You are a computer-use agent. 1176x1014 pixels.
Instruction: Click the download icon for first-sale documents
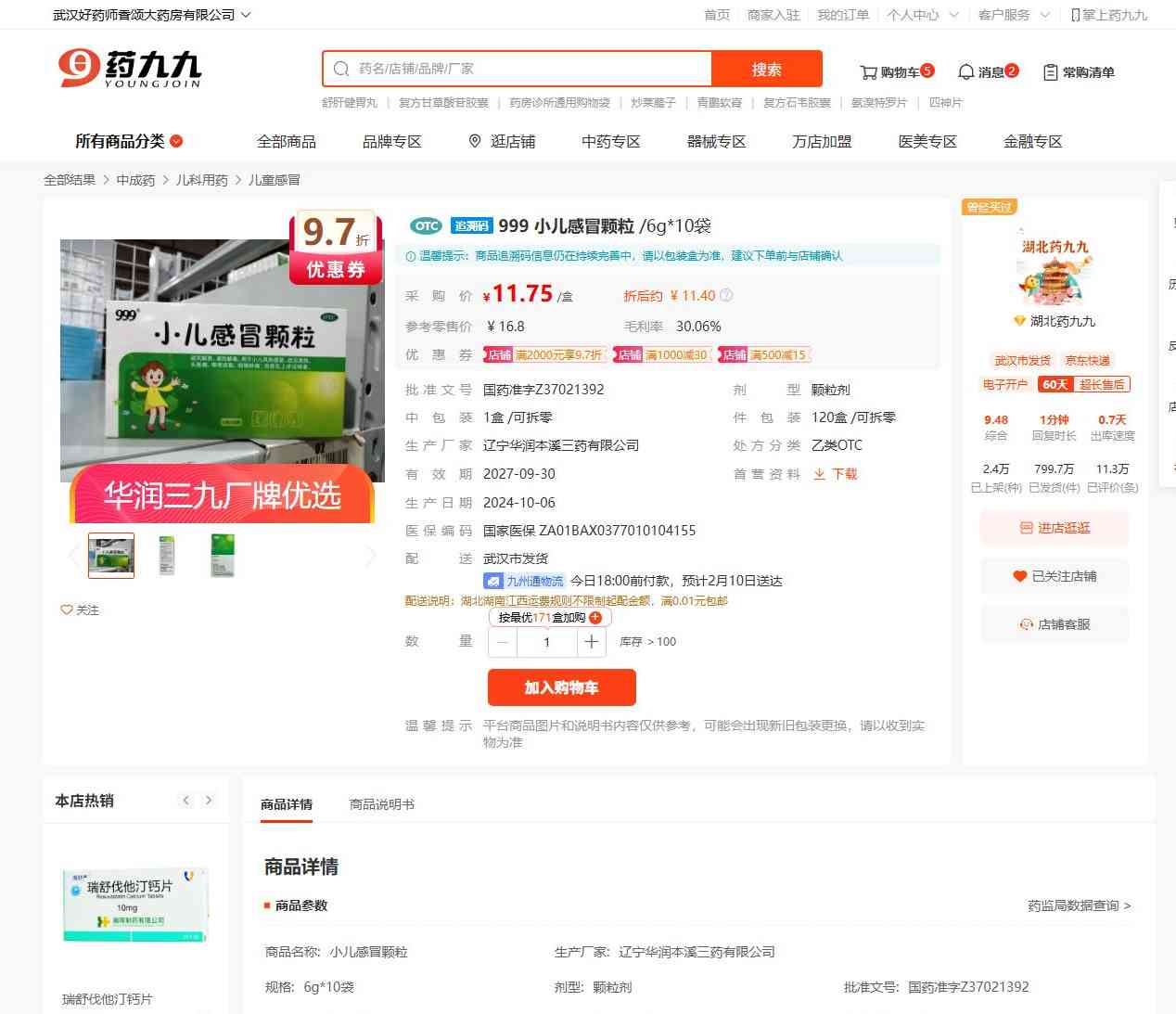click(819, 474)
